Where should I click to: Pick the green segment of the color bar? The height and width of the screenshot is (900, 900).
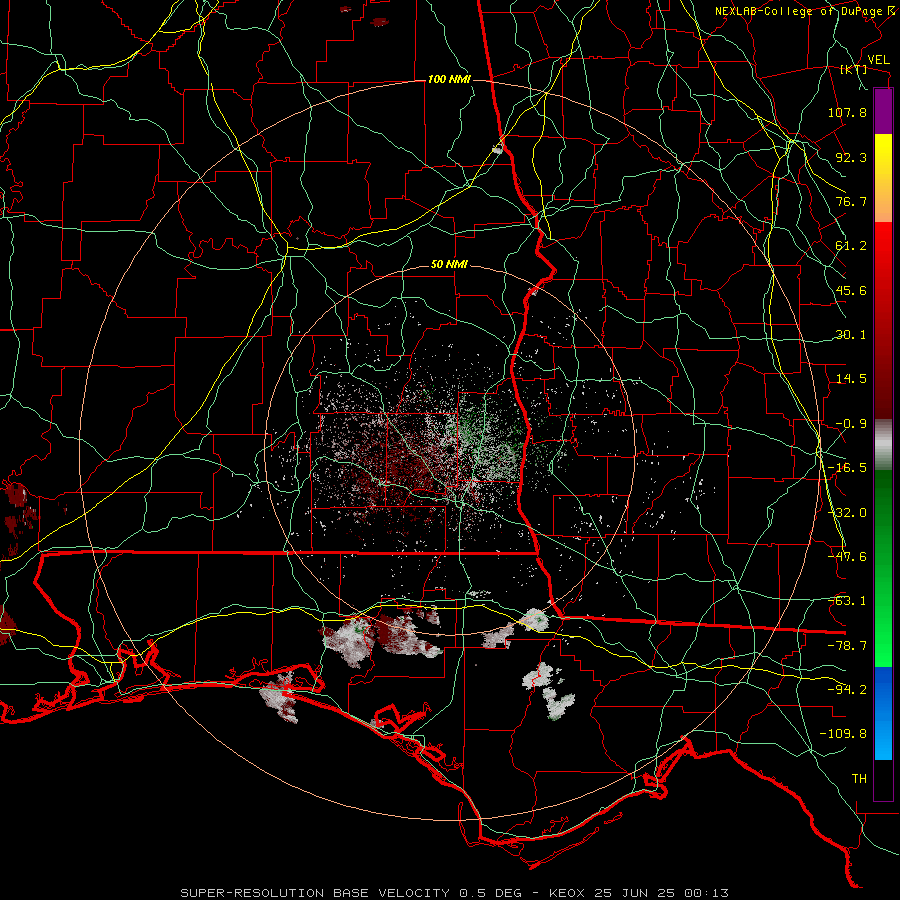883,568
